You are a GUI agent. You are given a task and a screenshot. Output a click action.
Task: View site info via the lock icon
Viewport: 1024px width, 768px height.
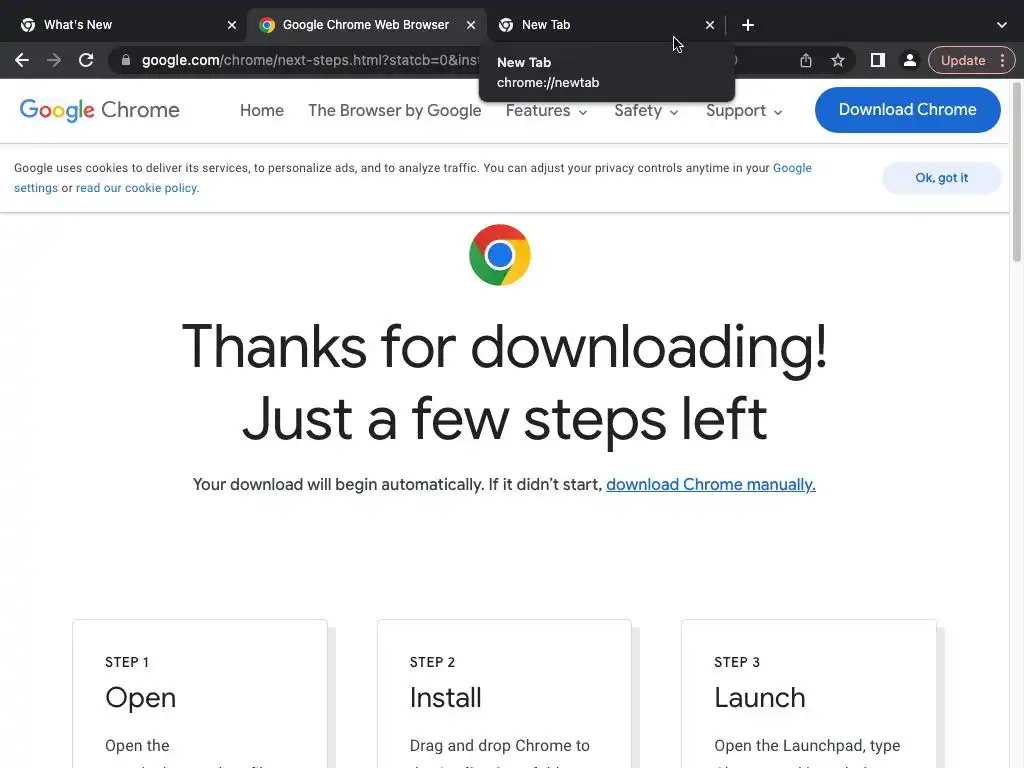126,60
